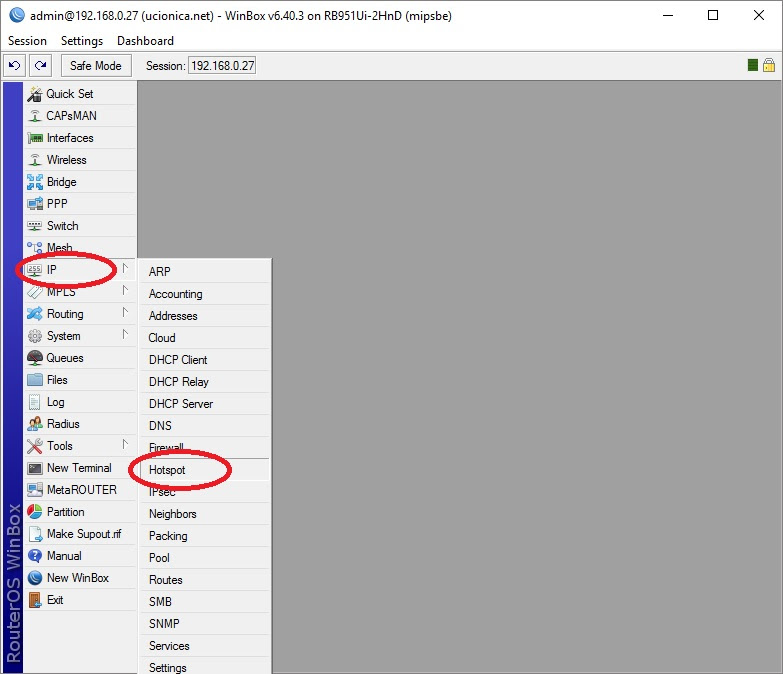
Task: Open the Bridge configuration
Action: [80, 182]
